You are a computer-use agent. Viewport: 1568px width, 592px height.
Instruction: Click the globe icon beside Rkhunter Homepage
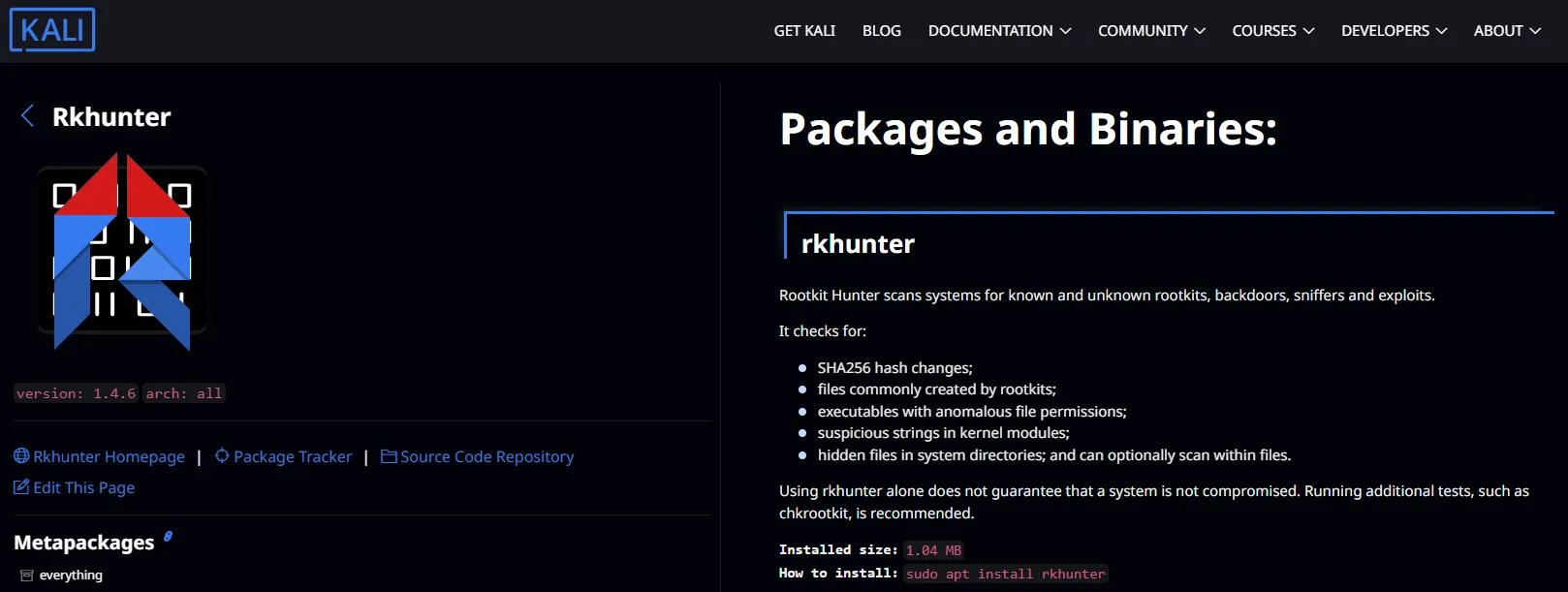(x=21, y=455)
